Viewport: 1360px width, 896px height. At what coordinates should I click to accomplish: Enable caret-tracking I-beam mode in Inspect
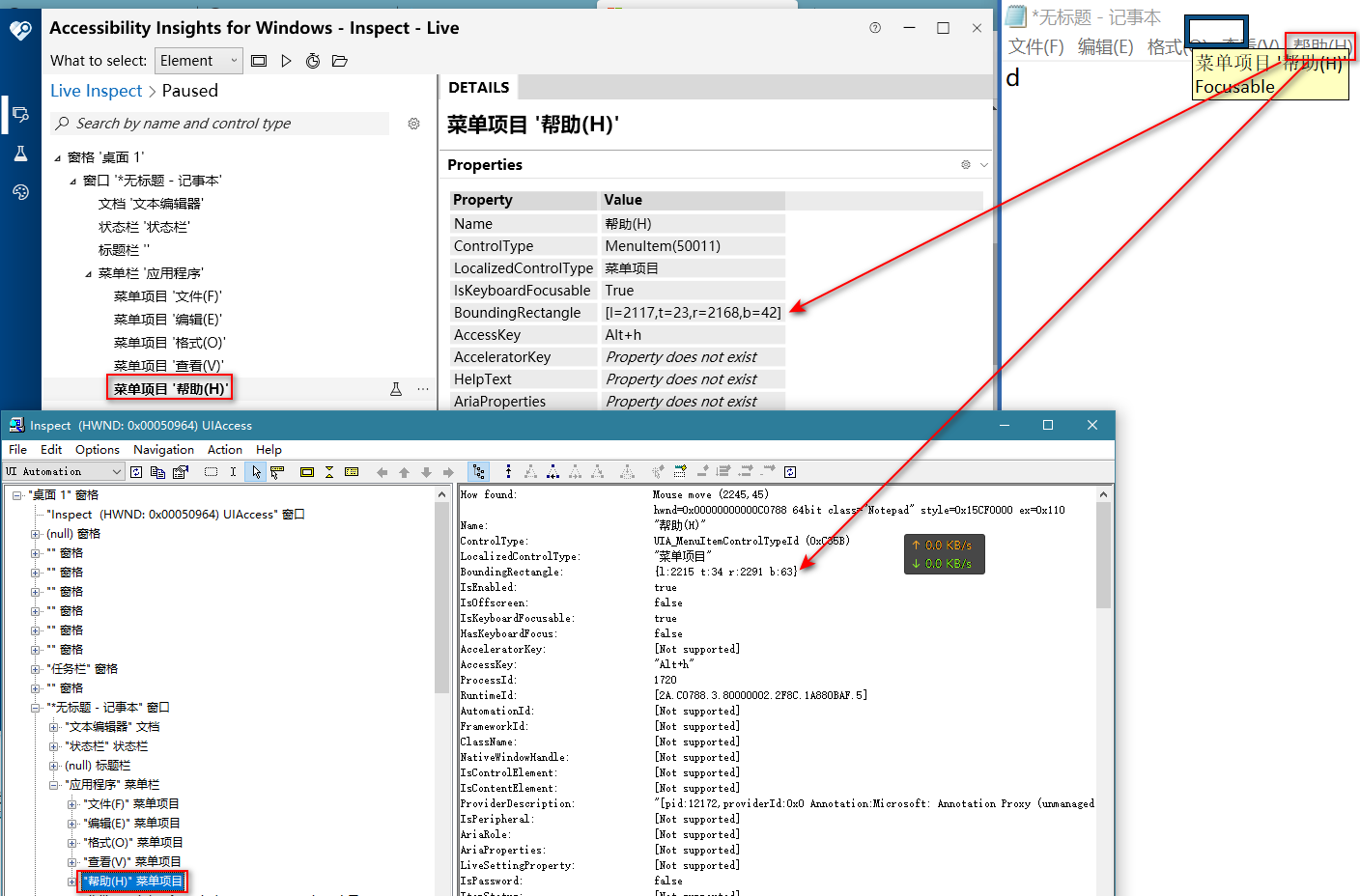pos(233,471)
